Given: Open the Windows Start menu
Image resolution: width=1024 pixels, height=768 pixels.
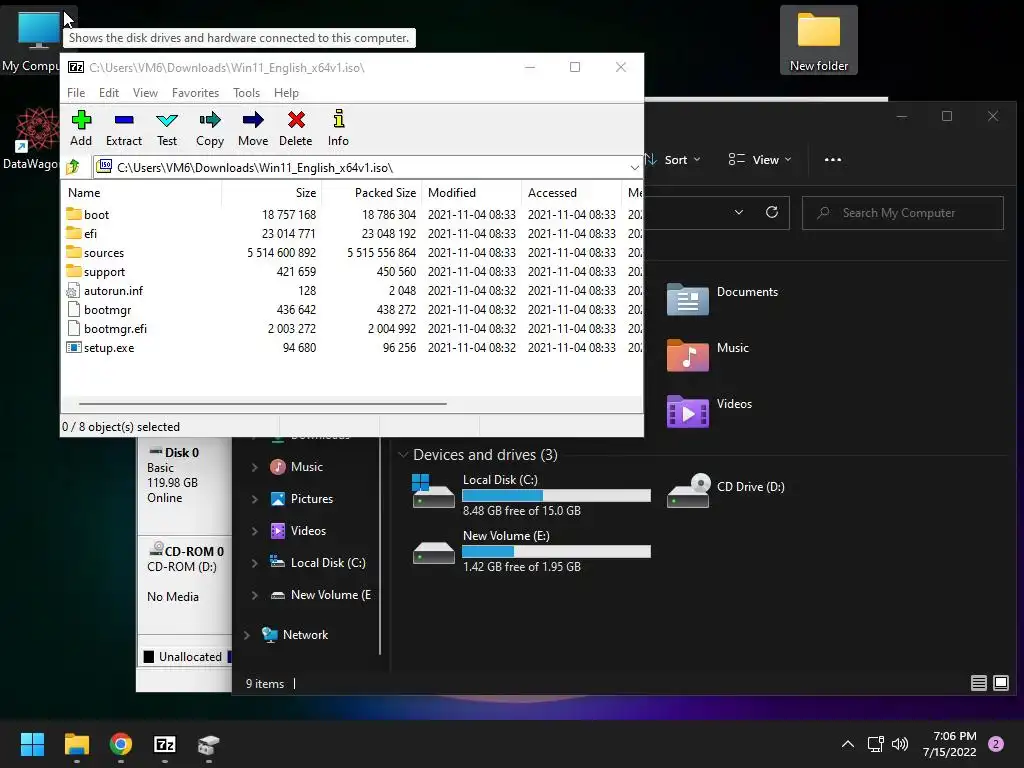Looking at the screenshot, I should coord(32,744).
